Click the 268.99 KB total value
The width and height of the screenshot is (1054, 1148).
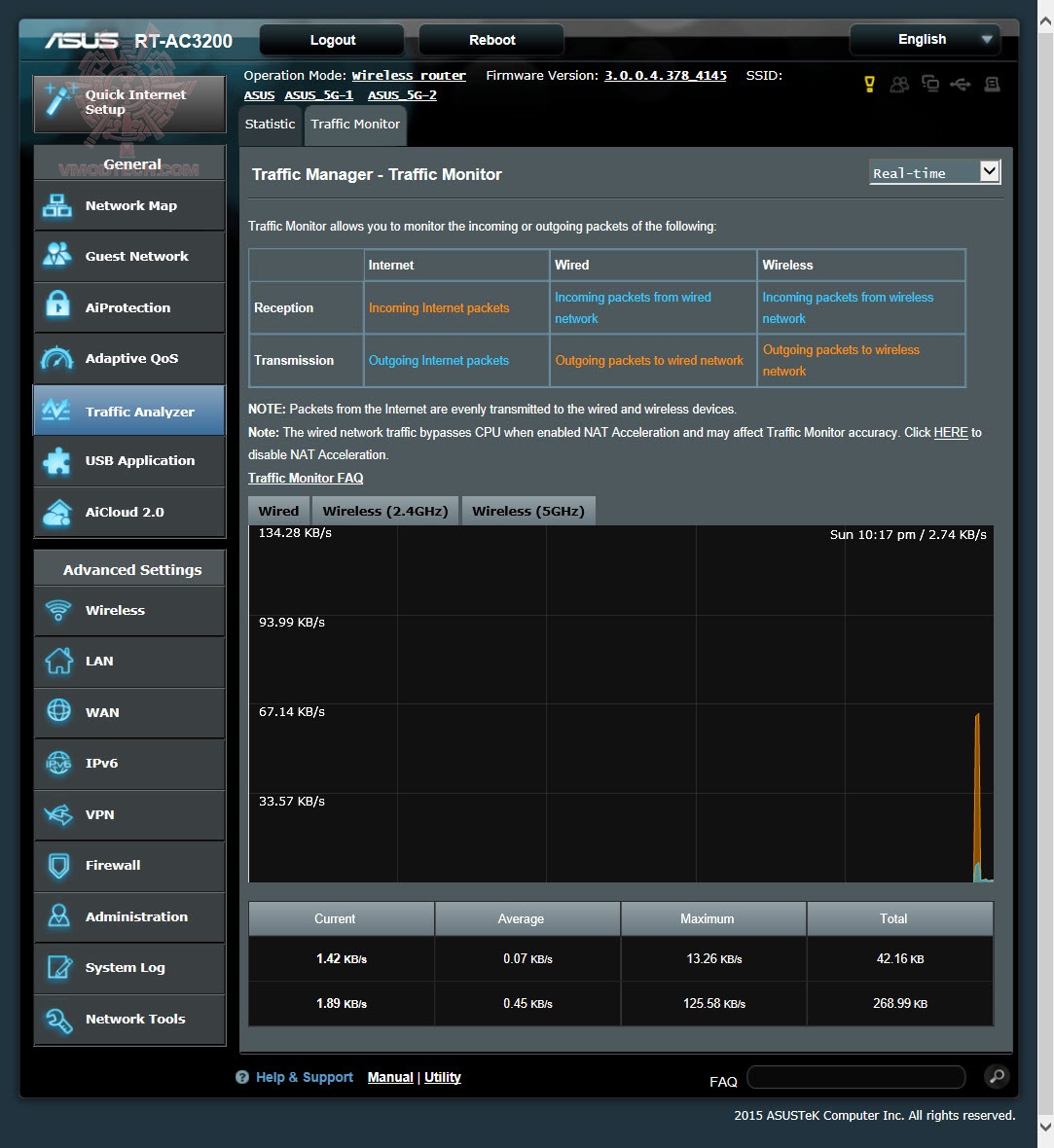pyautogui.click(x=899, y=1004)
